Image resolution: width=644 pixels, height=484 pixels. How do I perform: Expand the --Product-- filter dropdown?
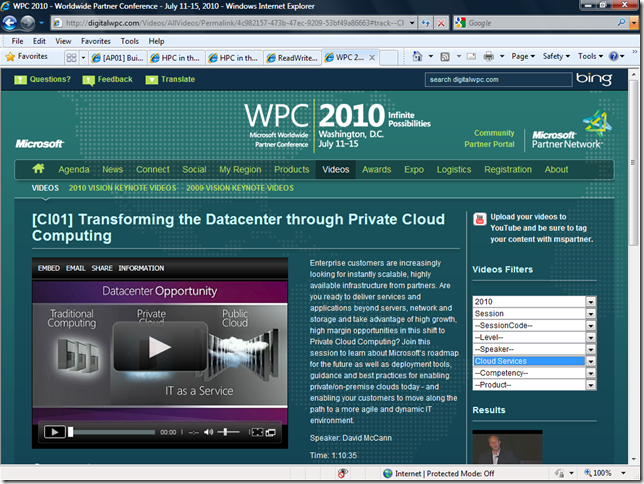click(x=590, y=385)
